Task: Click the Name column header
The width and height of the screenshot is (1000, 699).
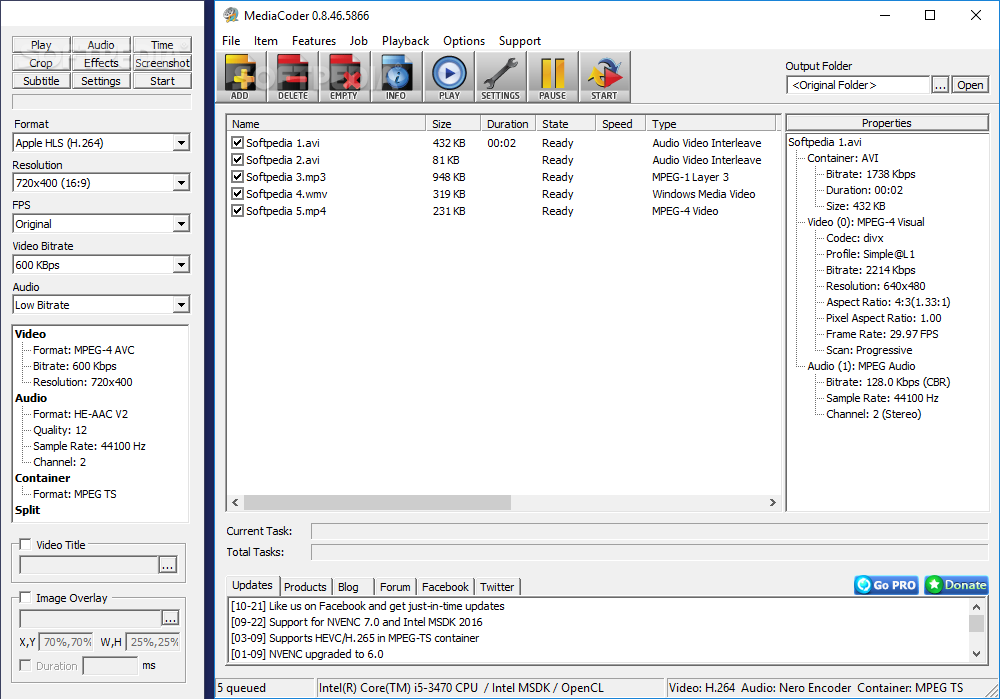Action: (x=326, y=124)
